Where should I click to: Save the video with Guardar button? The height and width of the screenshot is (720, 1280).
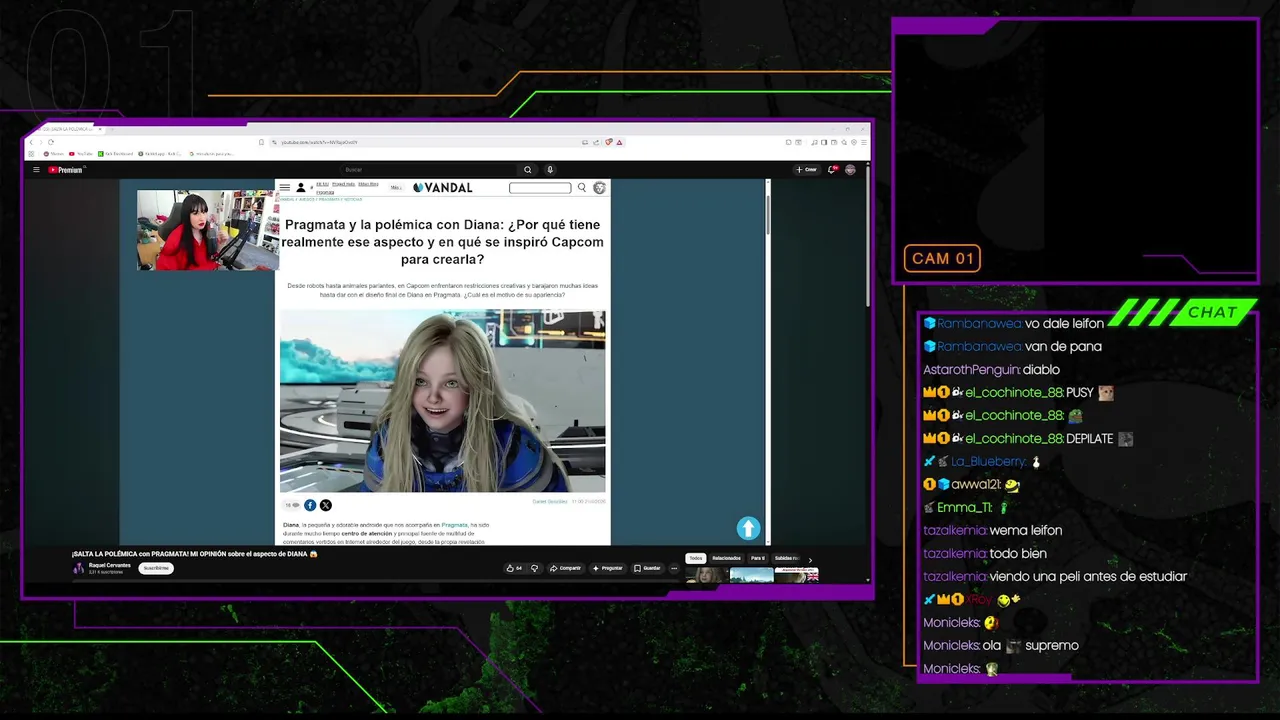point(647,568)
